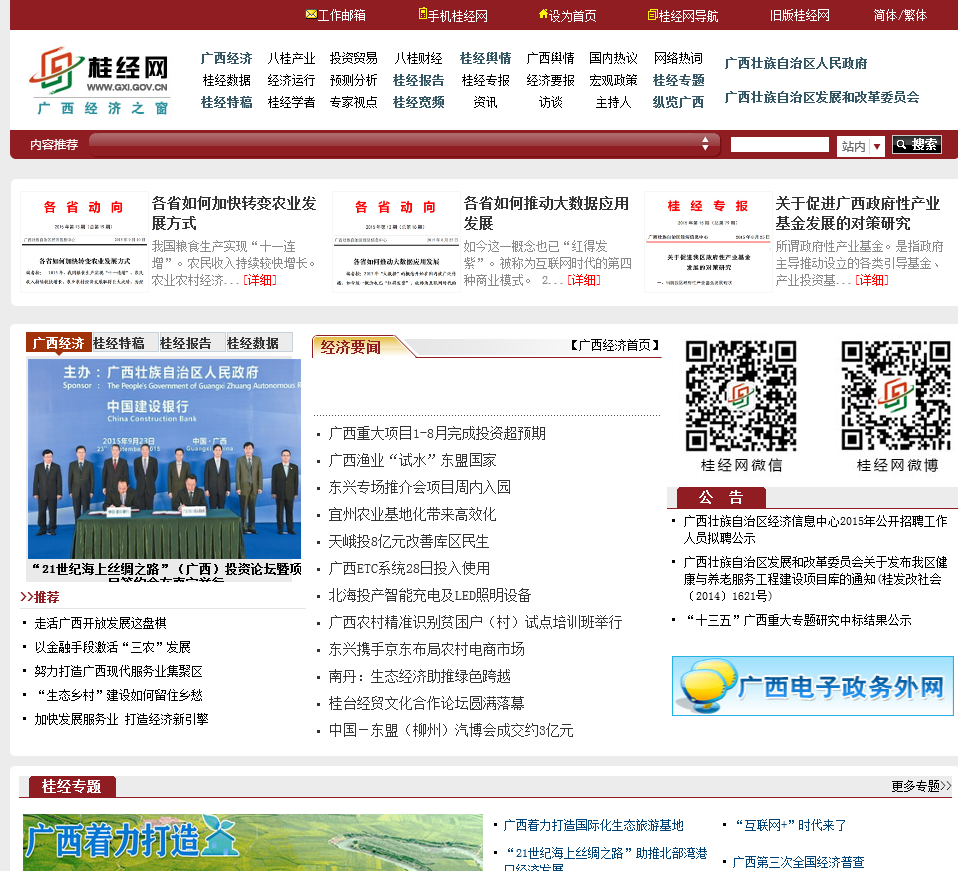958x871 pixels.
Task: Click [详细] under 农业发展方式 article
Action: pyautogui.click(x=260, y=280)
